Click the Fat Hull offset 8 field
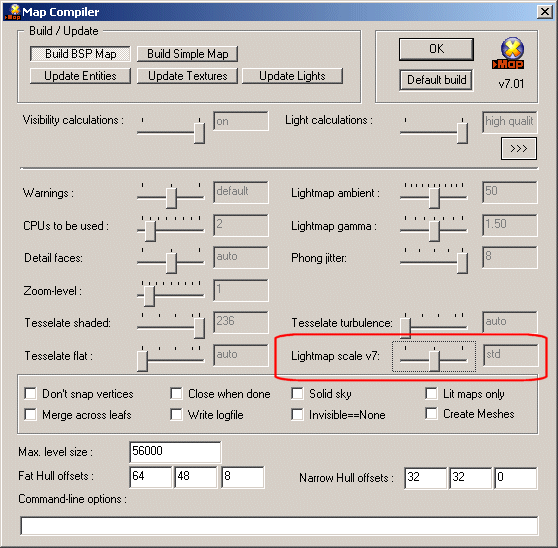The height and width of the screenshot is (548, 558). click(x=242, y=477)
